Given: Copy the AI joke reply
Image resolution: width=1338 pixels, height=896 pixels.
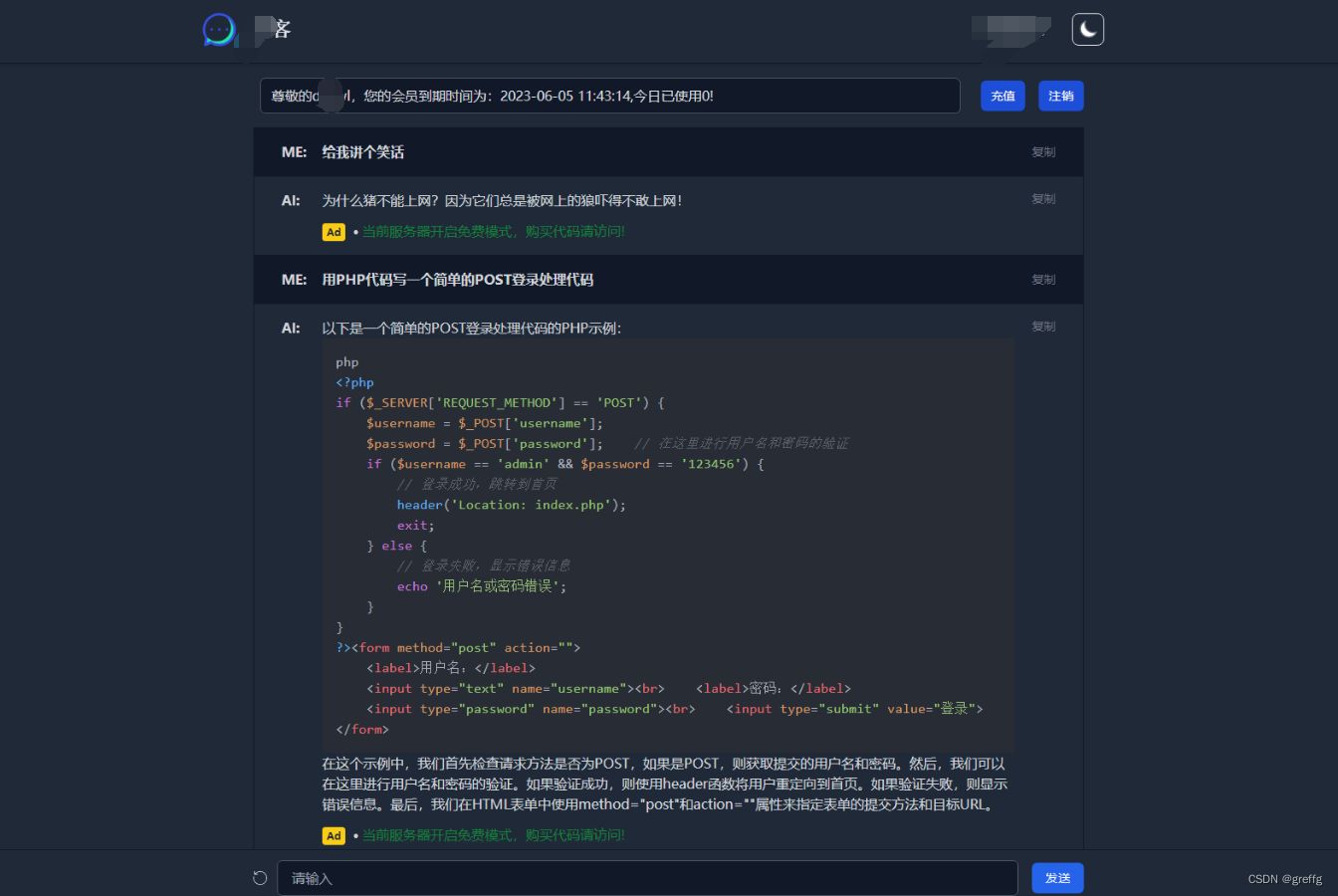Looking at the screenshot, I should coord(1042,198).
